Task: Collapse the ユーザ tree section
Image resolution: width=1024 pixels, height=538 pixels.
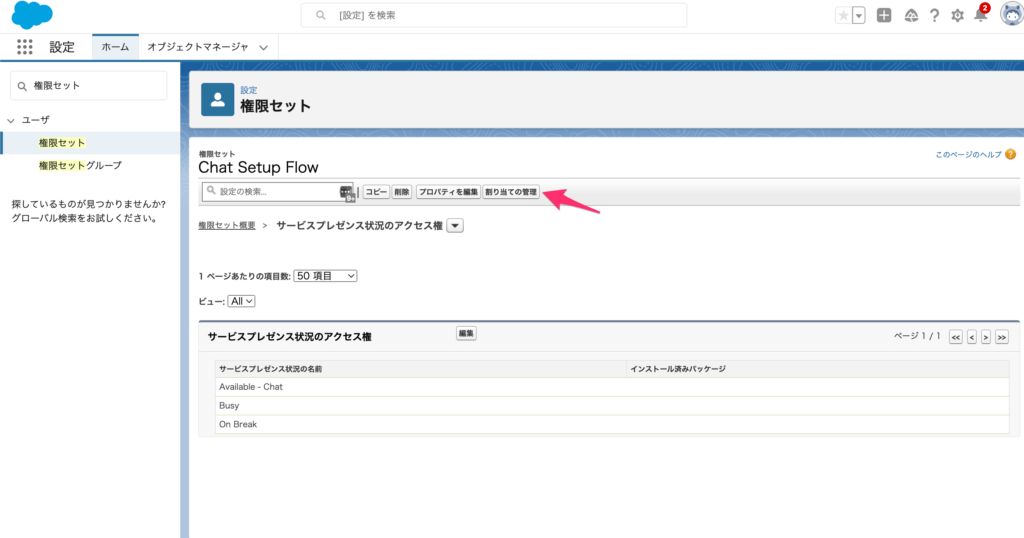Action: pos(11,120)
